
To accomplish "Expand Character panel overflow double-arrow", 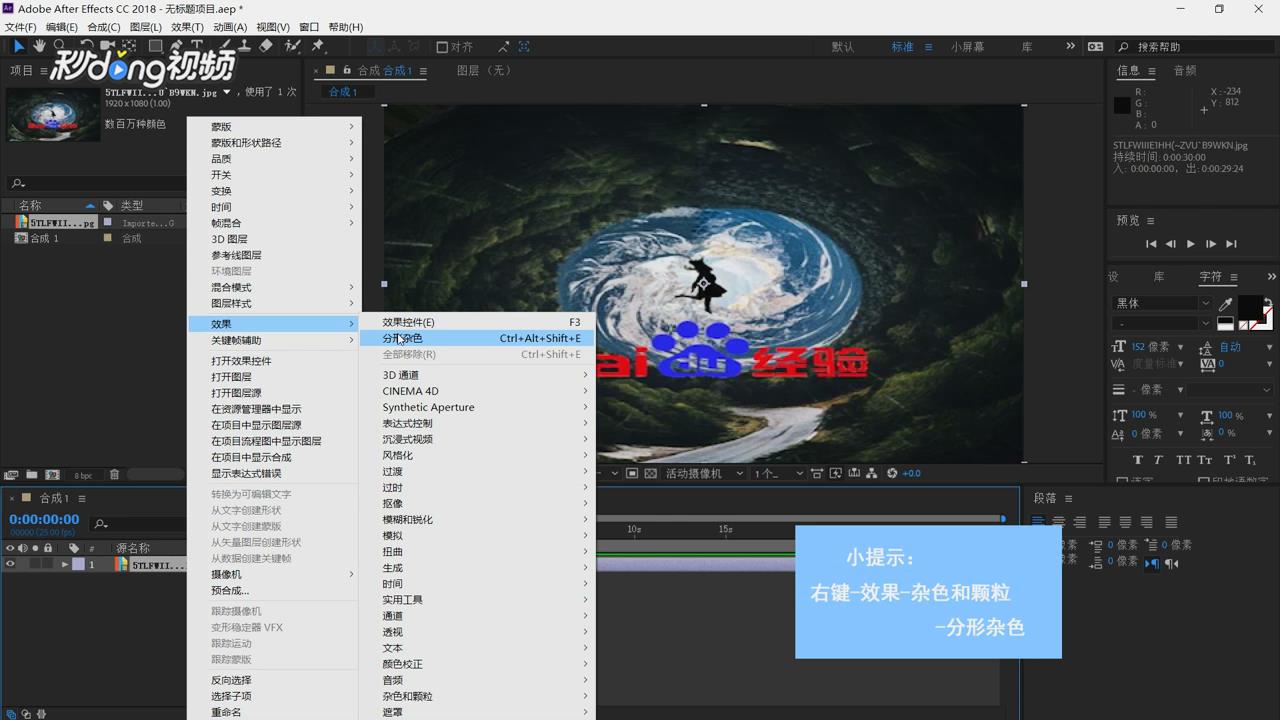I will coord(1271,277).
